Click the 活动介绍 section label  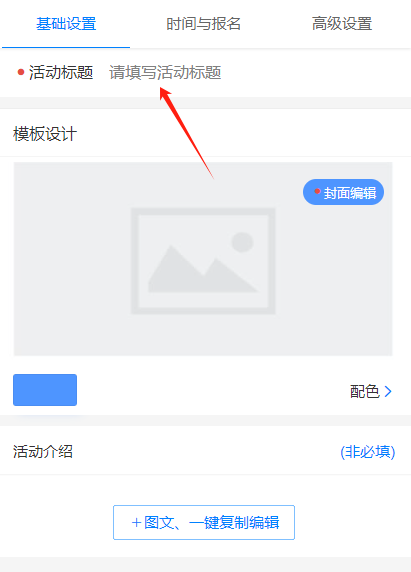coord(43,452)
